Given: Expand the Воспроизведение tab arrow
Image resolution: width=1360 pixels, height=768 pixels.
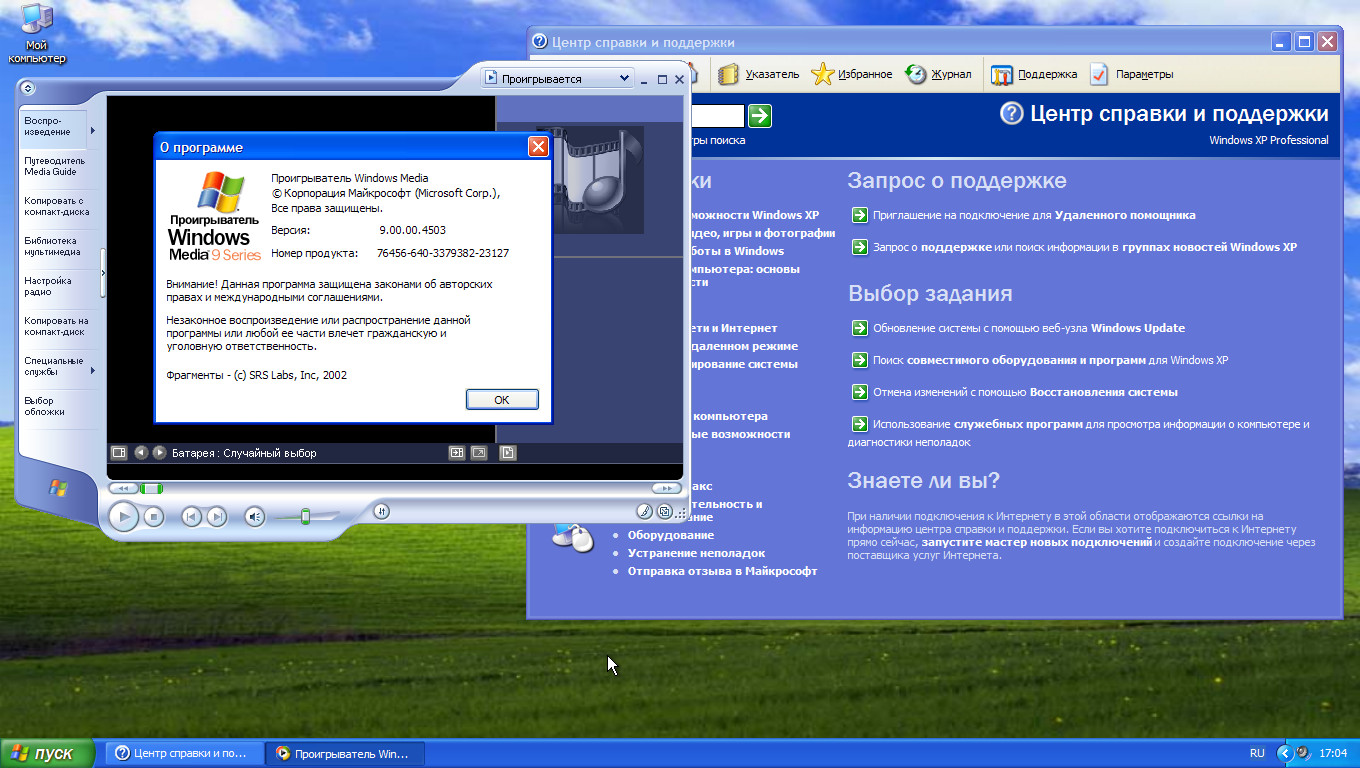Looking at the screenshot, I should tap(93, 130).
